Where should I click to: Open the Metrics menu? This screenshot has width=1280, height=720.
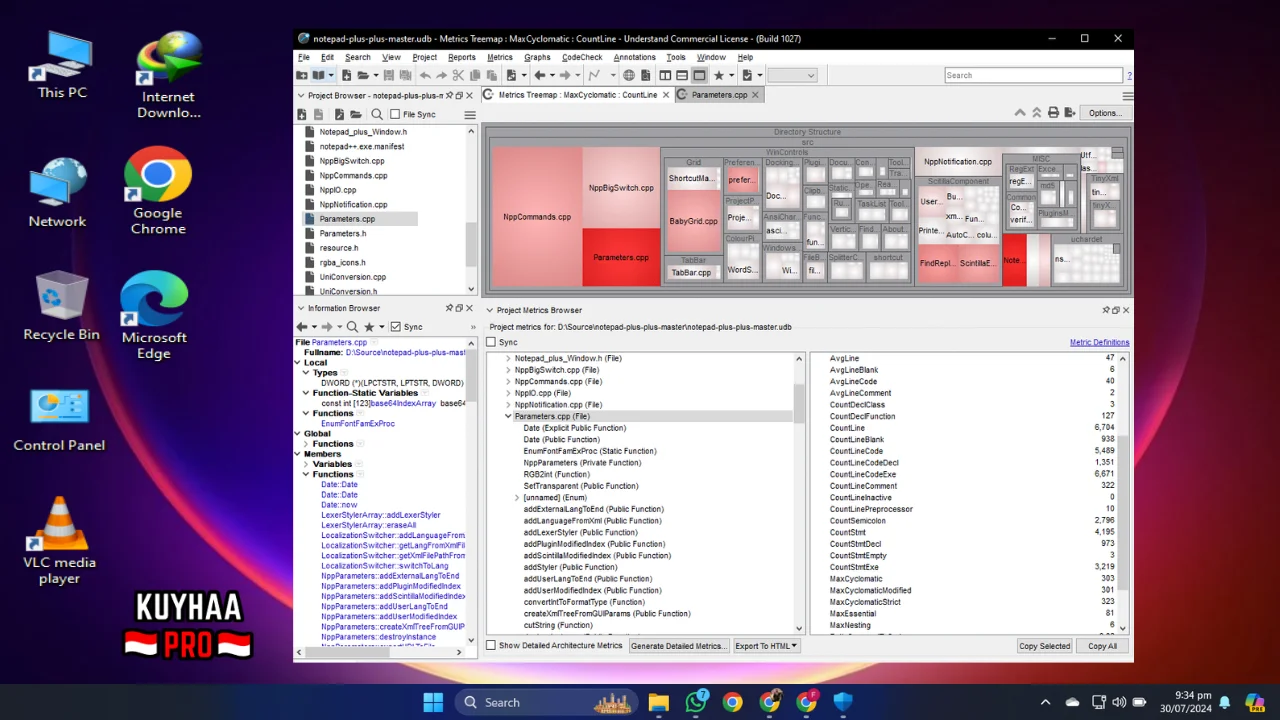coord(500,57)
